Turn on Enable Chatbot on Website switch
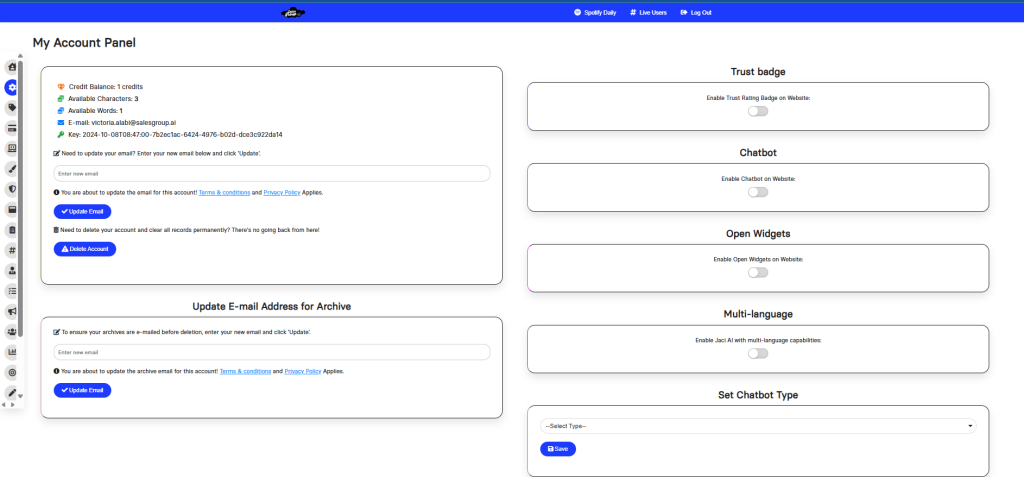This screenshot has height=477, width=1024. pyautogui.click(x=758, y=192)
